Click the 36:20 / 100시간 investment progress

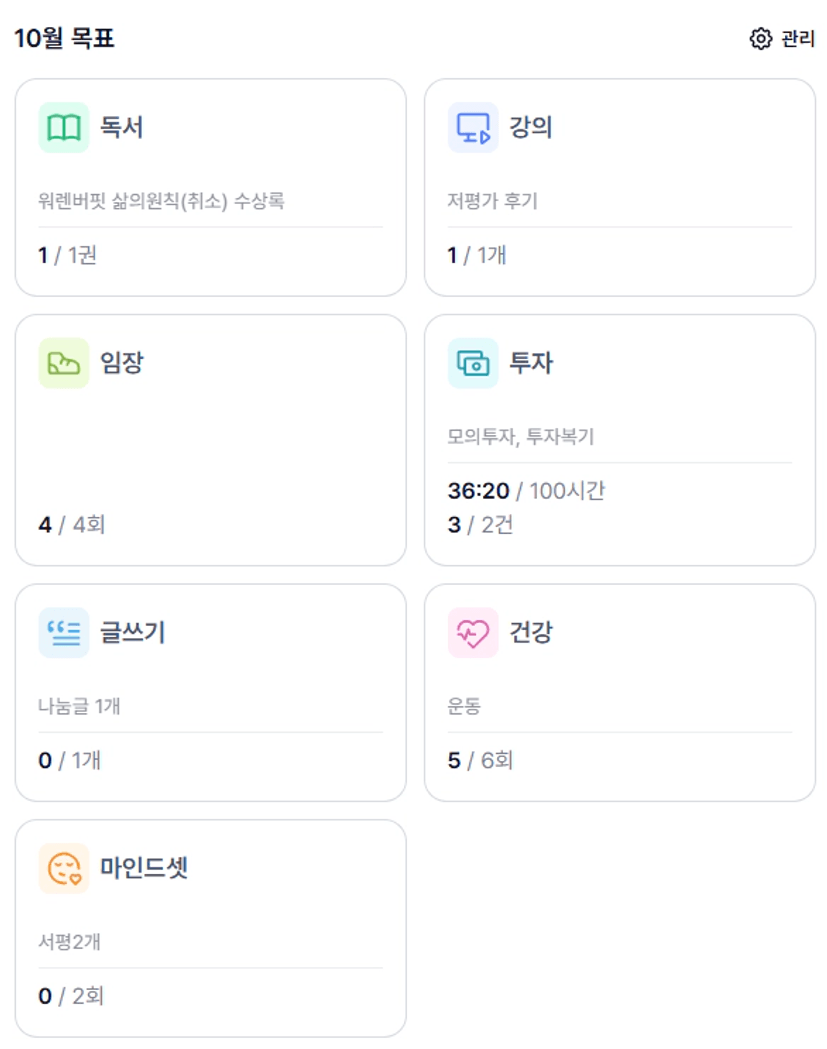526,491
